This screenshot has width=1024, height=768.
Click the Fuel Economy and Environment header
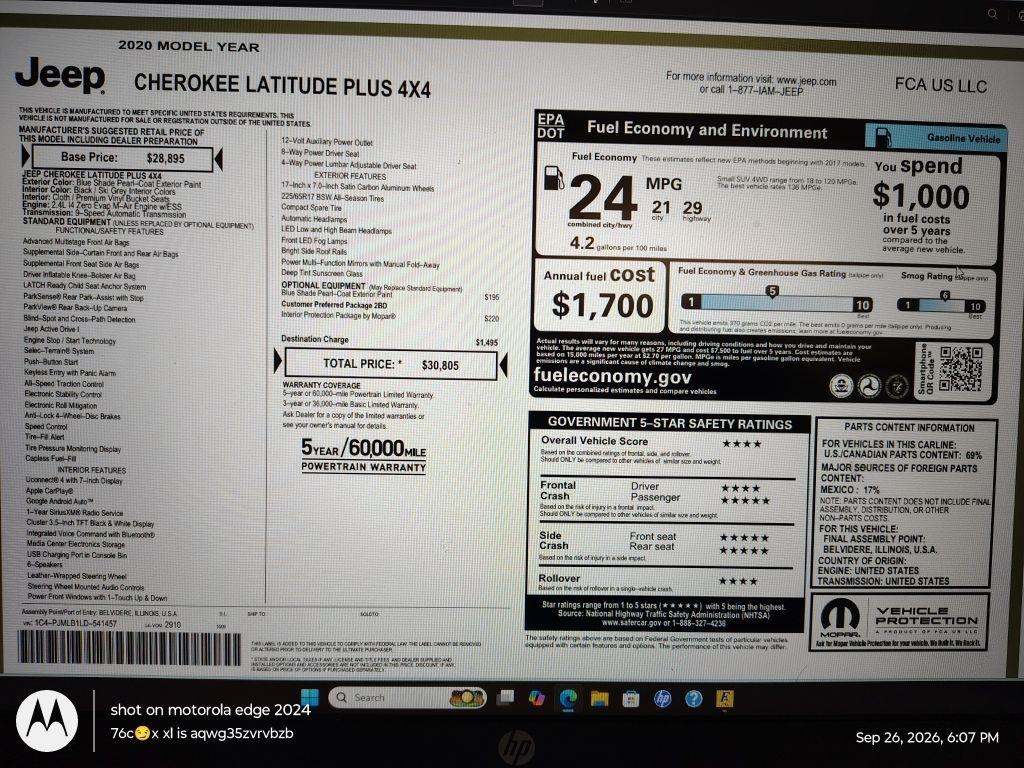tap(707, 129)
